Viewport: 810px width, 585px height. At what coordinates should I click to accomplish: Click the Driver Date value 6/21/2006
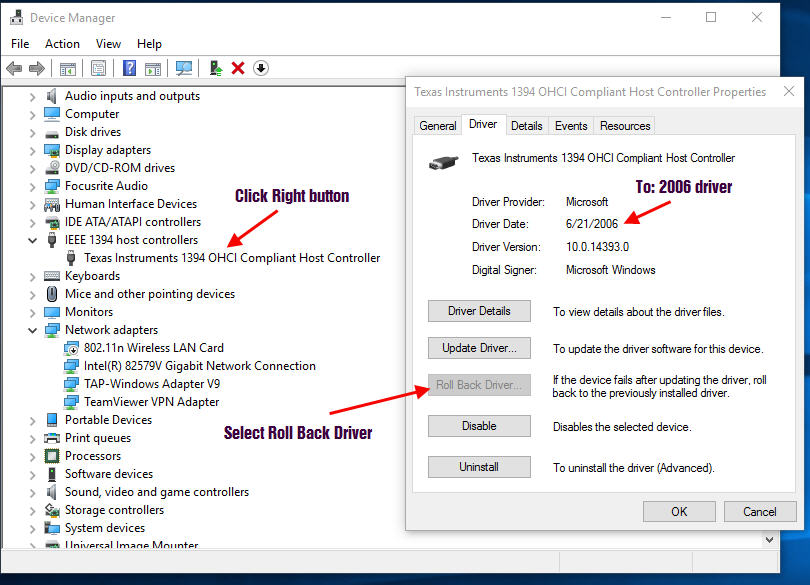coord(591,224)
